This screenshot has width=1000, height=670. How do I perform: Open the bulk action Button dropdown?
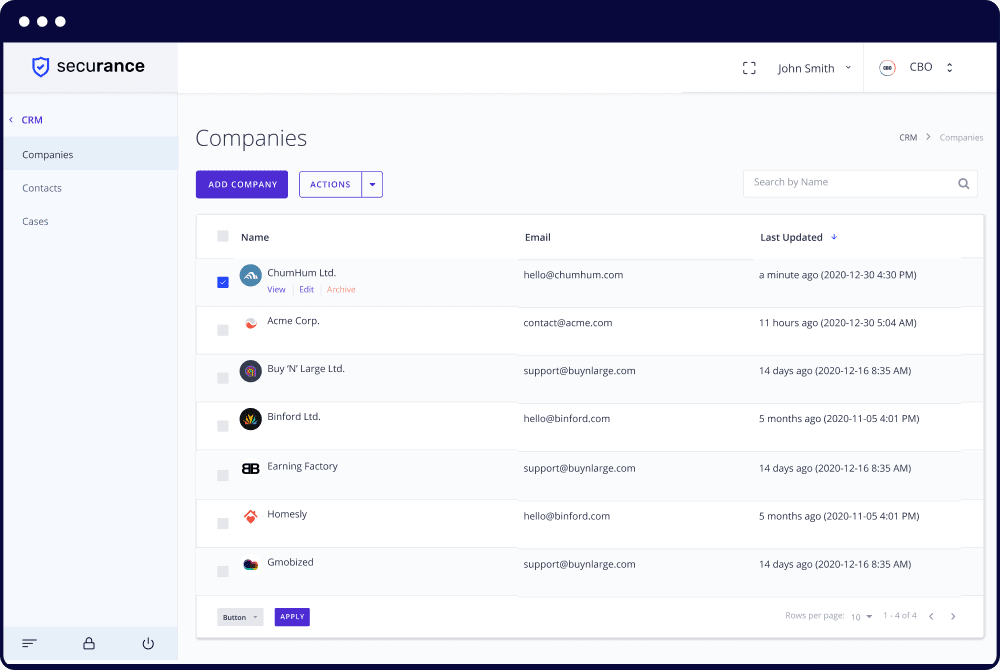(240, 617)
